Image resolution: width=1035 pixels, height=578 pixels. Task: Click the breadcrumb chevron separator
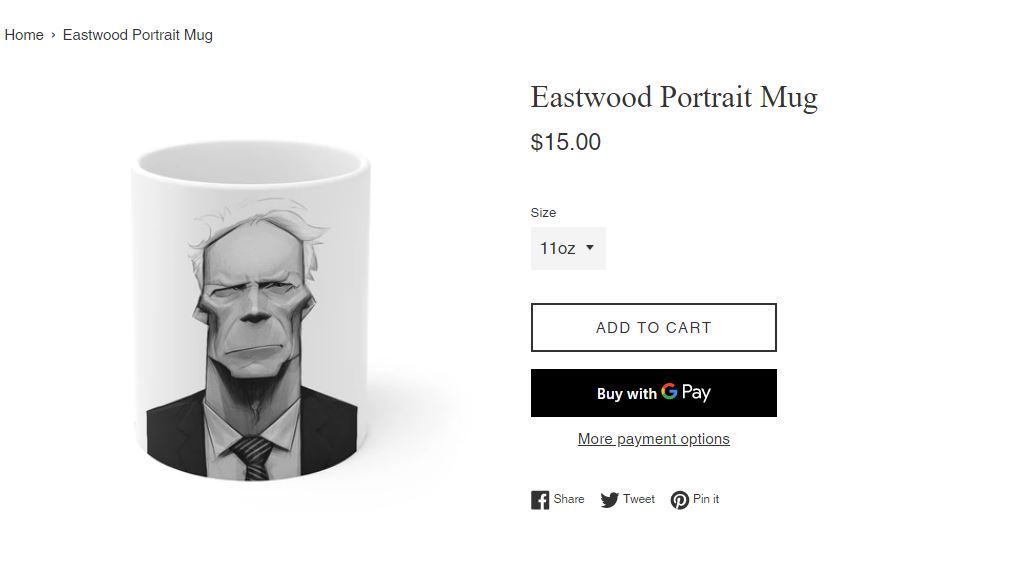tap(53, 35)
